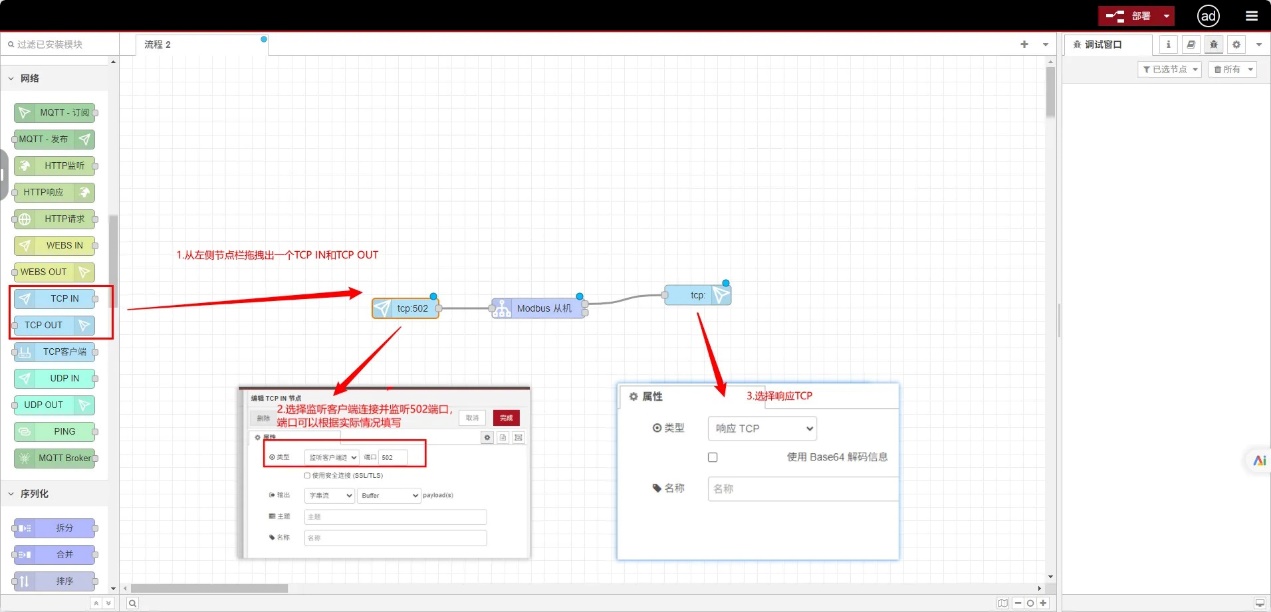The image size is (1271, 612).
Task: Zoom in the canvas with plus icon
Action: [x=1043, y=603]
